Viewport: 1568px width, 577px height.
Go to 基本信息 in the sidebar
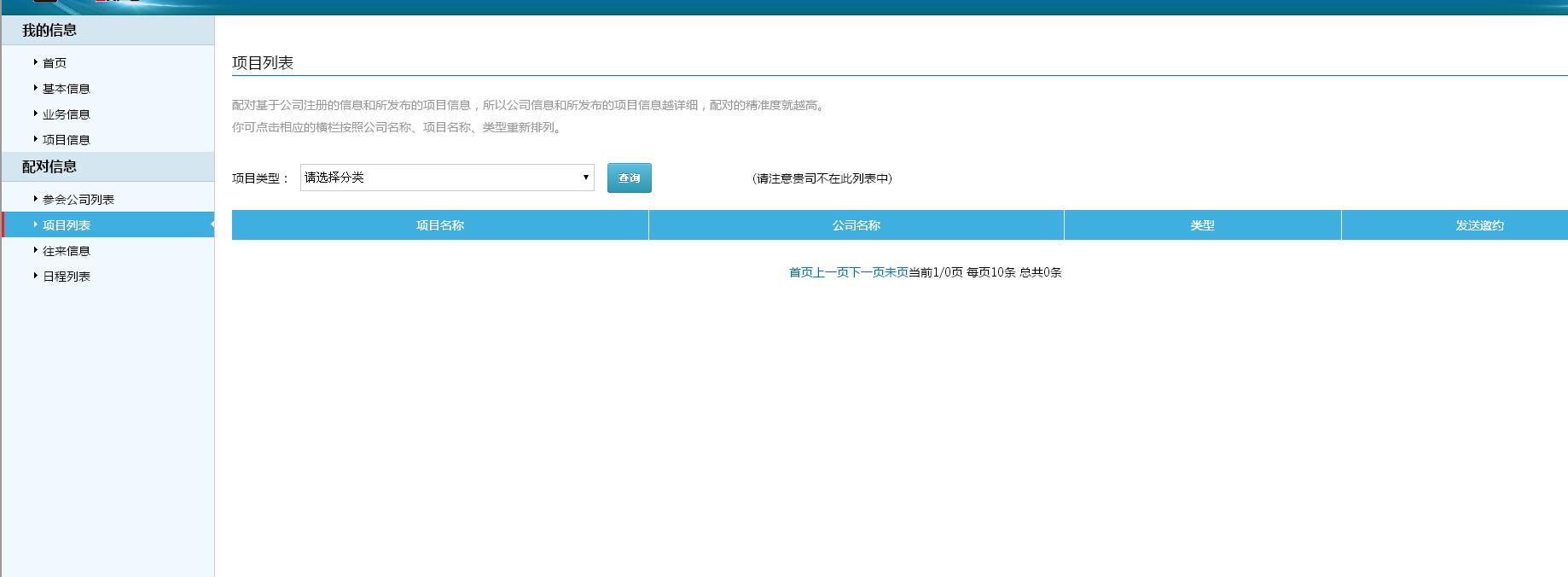point(66,89)
